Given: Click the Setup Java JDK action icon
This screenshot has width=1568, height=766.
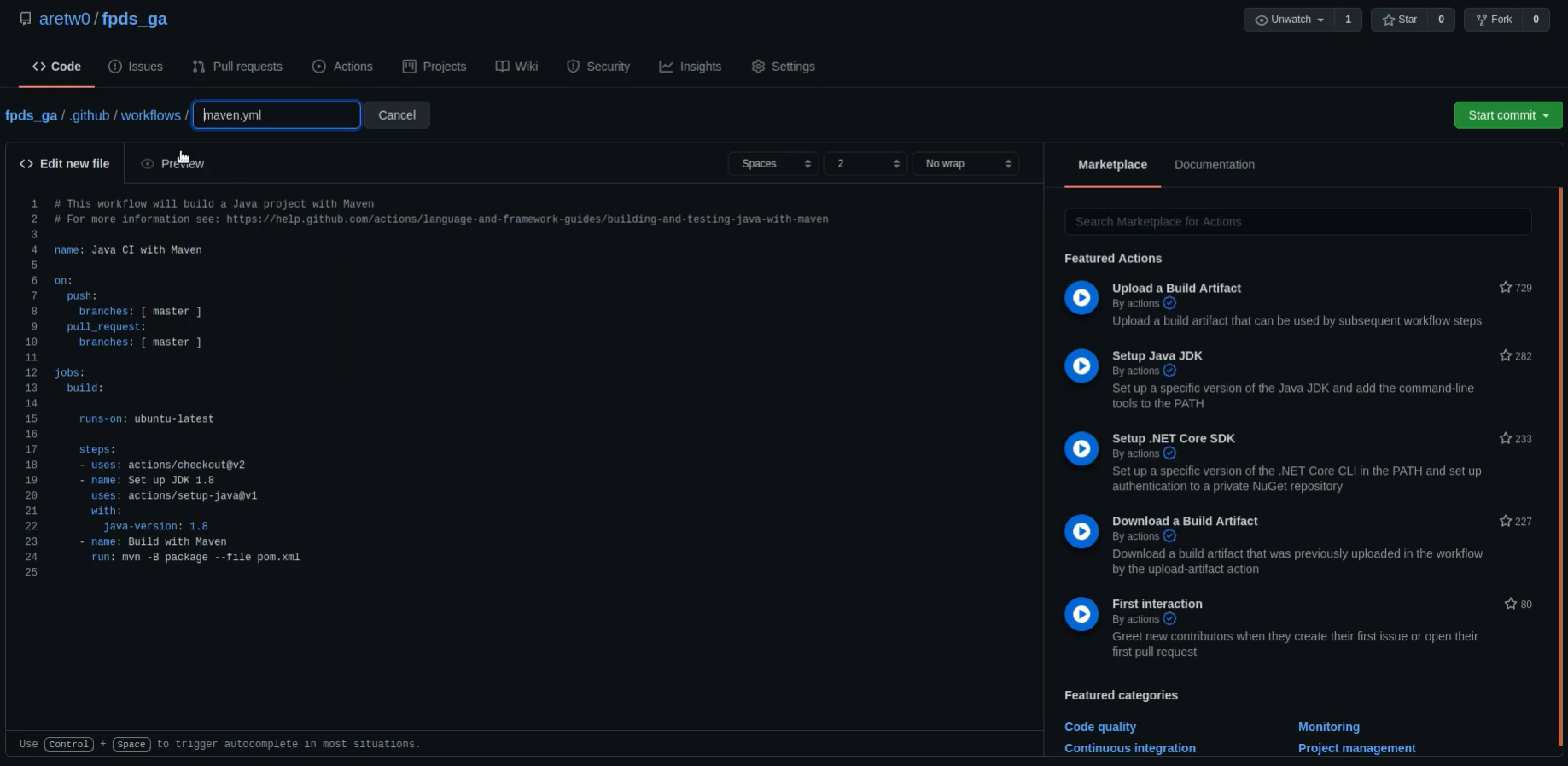Looking at the screenshot, I should 1081,365.
